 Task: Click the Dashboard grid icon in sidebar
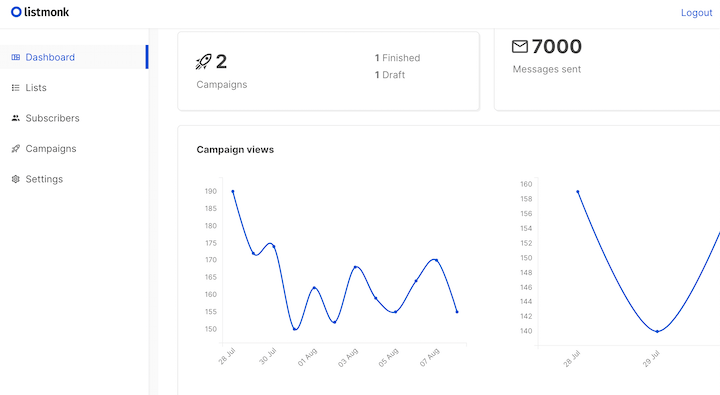click(16, 57)
